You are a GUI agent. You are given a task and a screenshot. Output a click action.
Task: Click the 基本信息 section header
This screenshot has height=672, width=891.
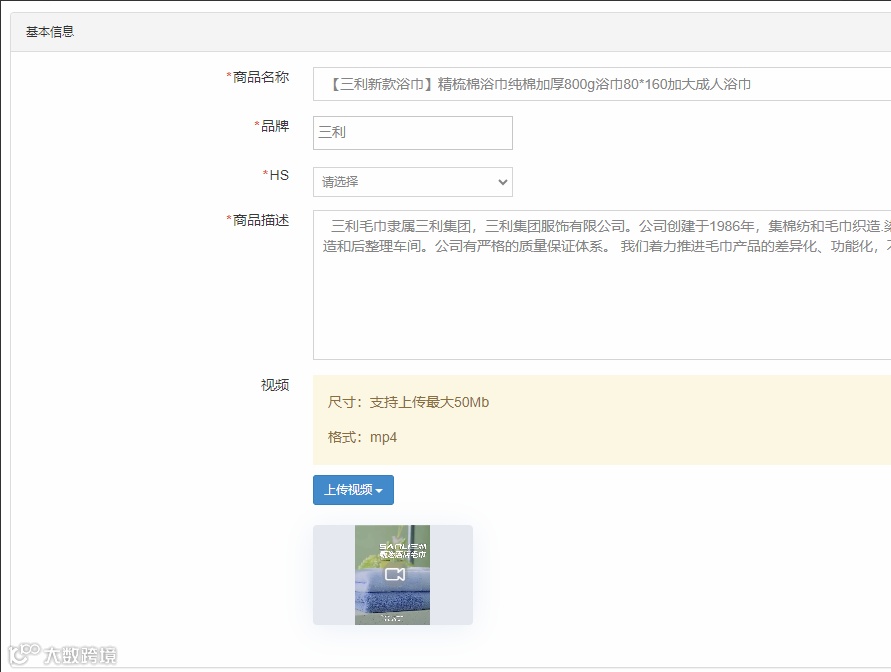(50, 32)
